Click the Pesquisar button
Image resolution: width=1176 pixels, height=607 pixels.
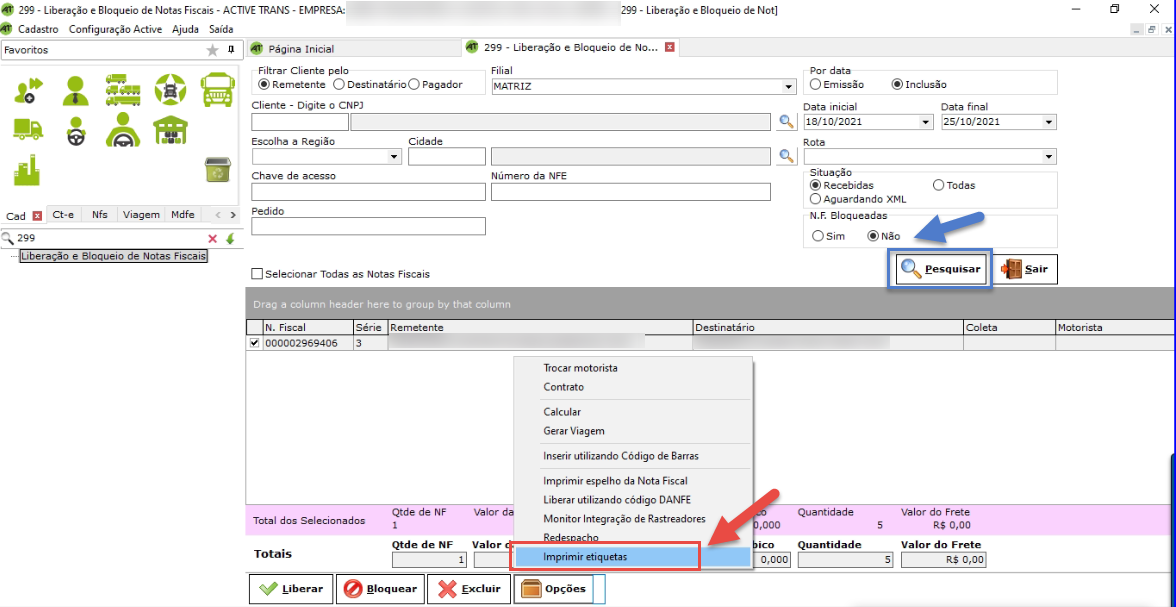click(x=941, y=269)
